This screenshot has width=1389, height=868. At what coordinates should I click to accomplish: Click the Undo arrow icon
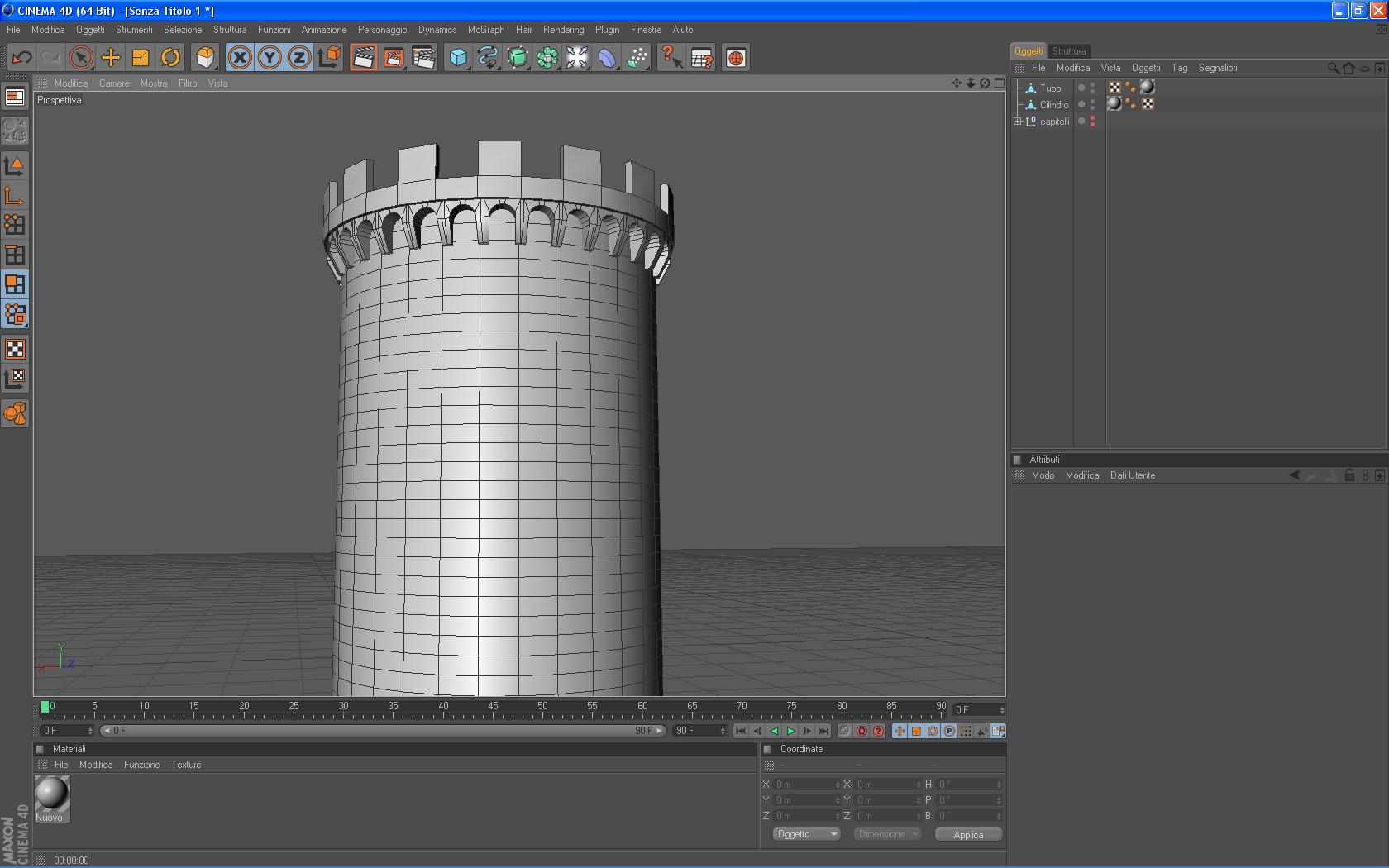(x=21, y=58)
